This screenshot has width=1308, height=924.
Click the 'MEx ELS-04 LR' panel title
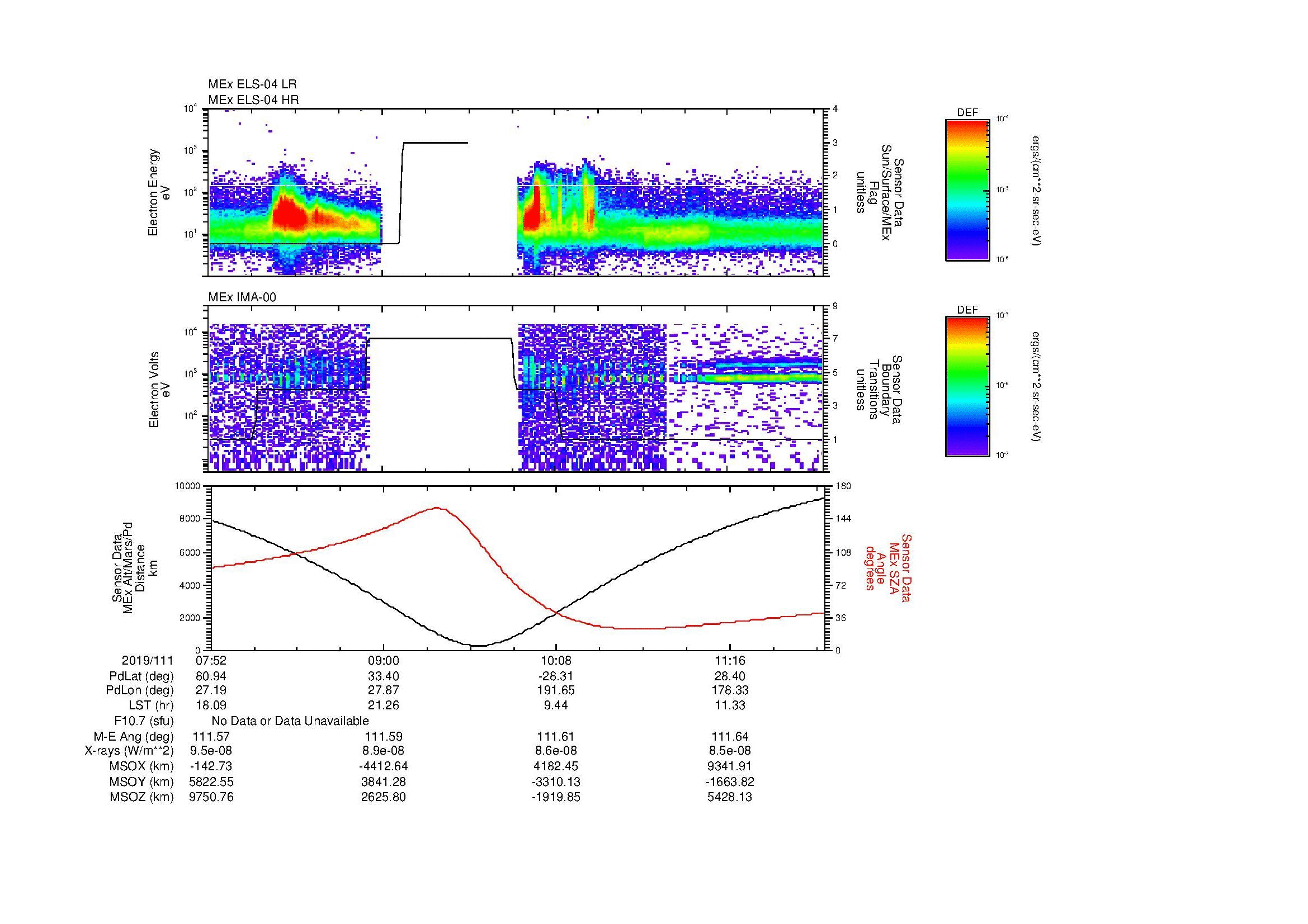click(252, 84)
